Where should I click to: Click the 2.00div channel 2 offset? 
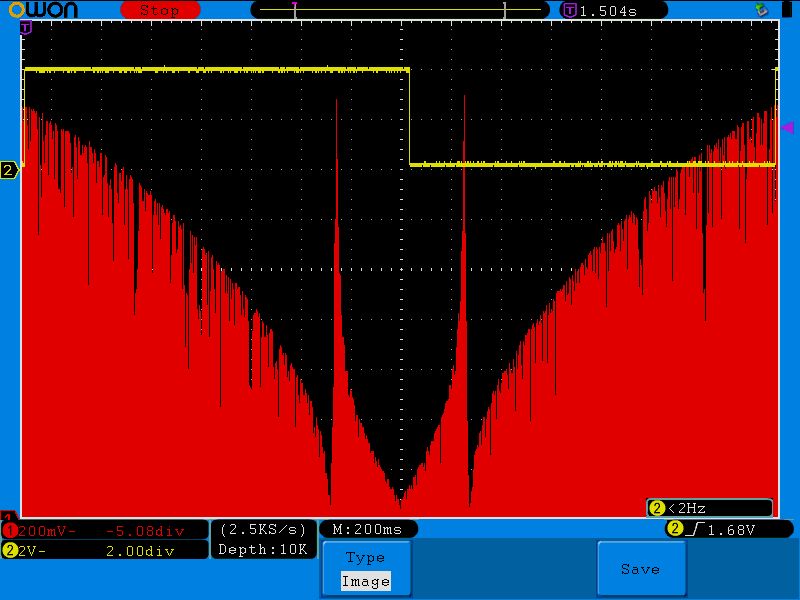pos(140,551)
